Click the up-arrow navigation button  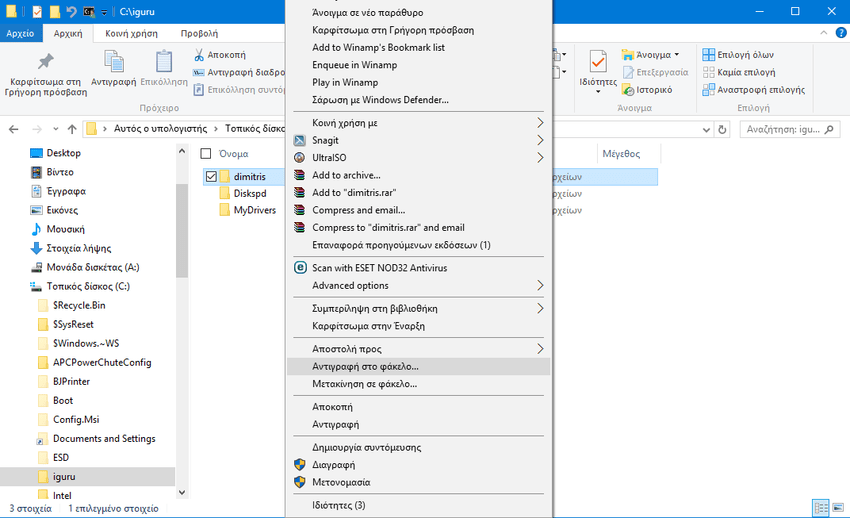coord(71,129)
